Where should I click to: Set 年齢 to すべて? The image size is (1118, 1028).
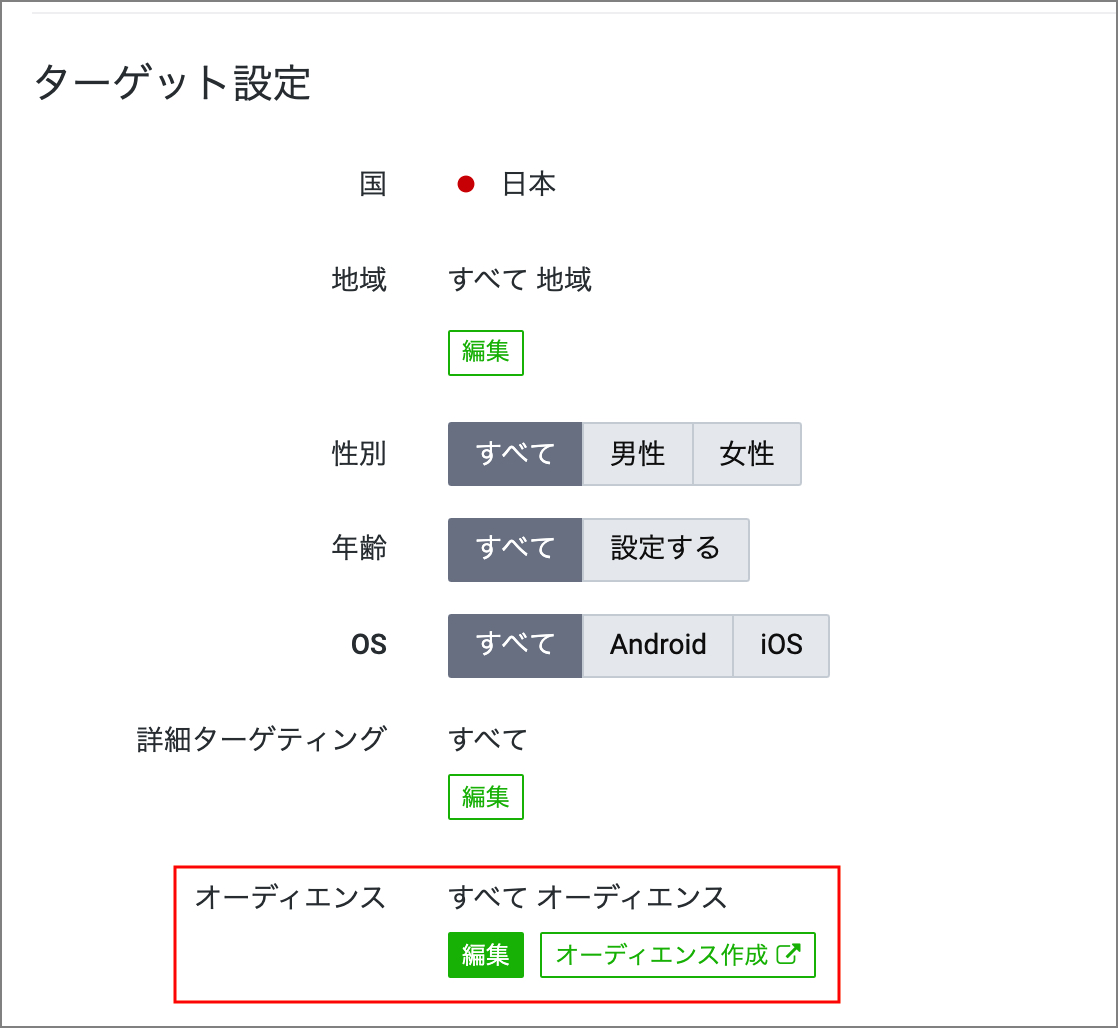pos(515,549)
